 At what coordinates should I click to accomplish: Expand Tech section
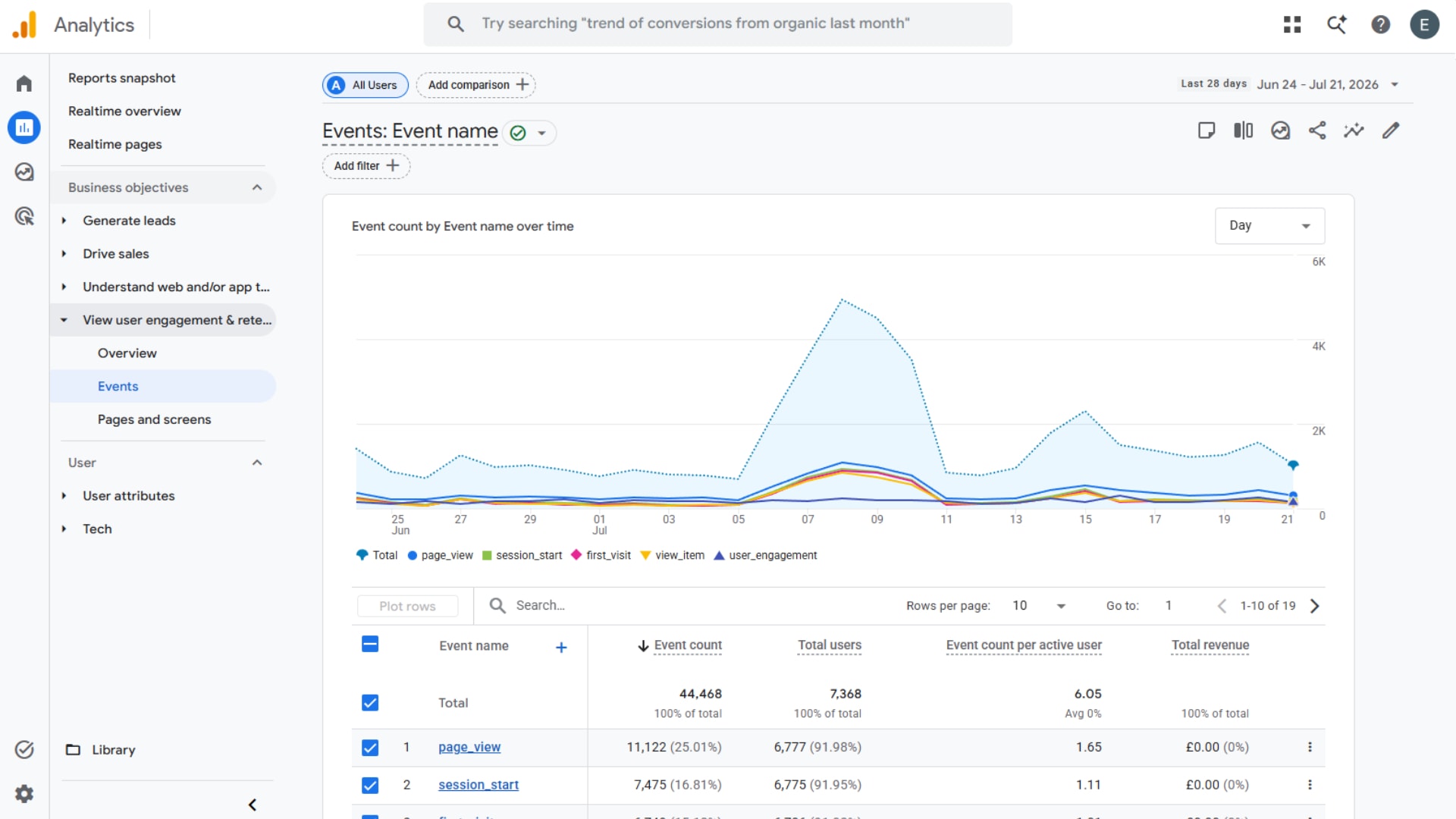[x=64, y=529]
